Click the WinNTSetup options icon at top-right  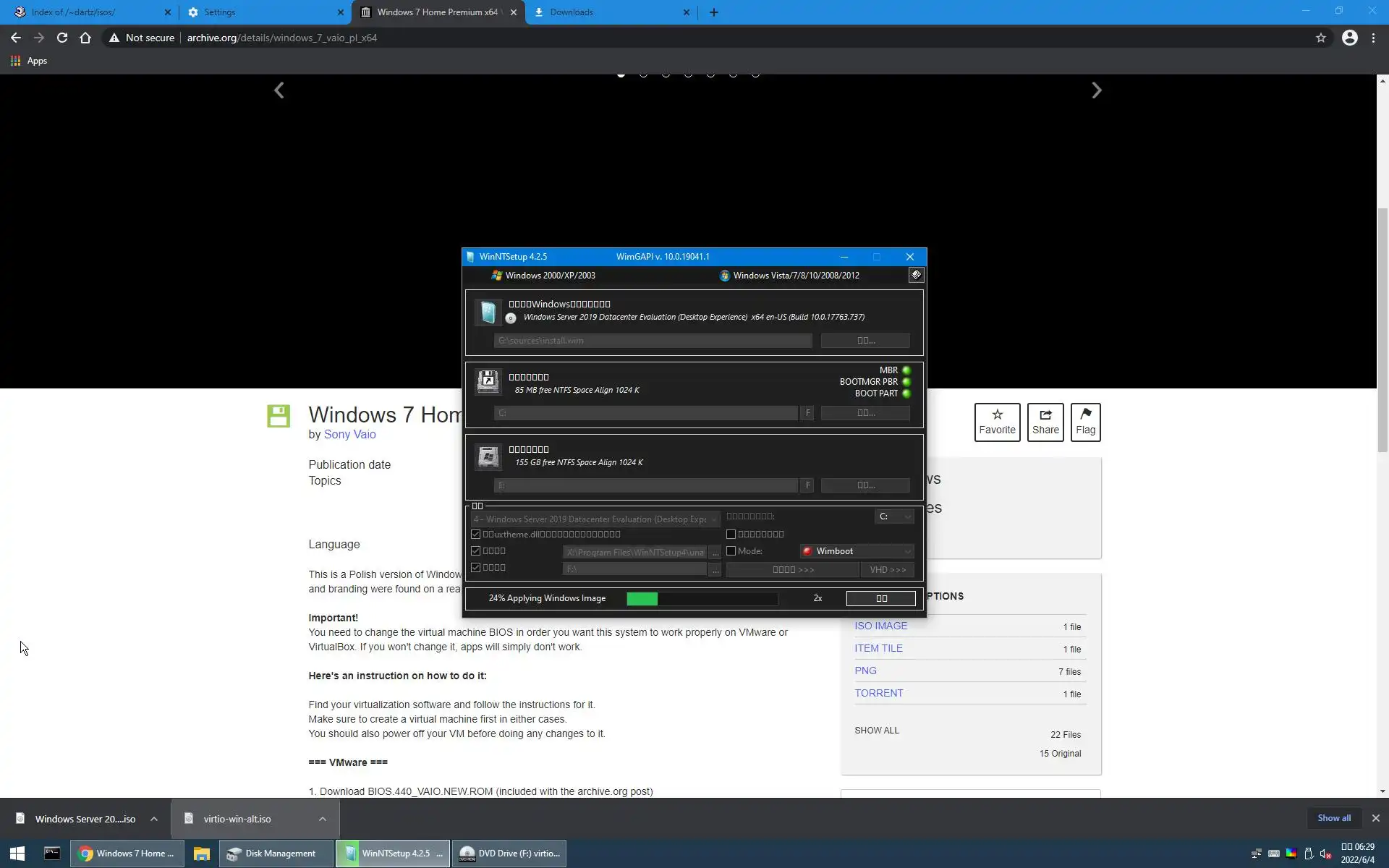[x=916, y=275]
